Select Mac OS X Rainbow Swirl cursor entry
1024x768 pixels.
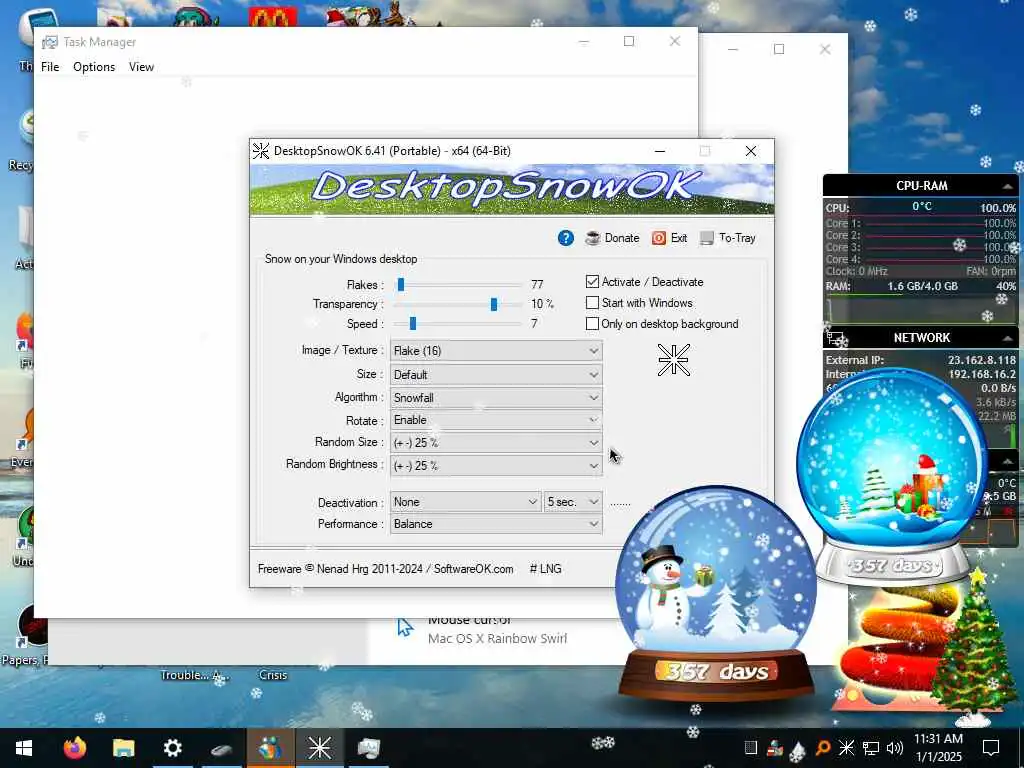(x=497, y=638)
